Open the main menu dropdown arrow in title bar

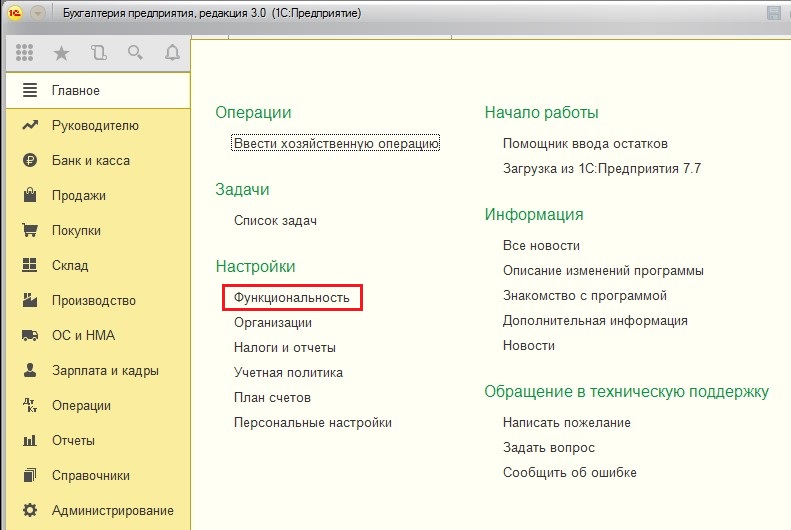(38, 13)
